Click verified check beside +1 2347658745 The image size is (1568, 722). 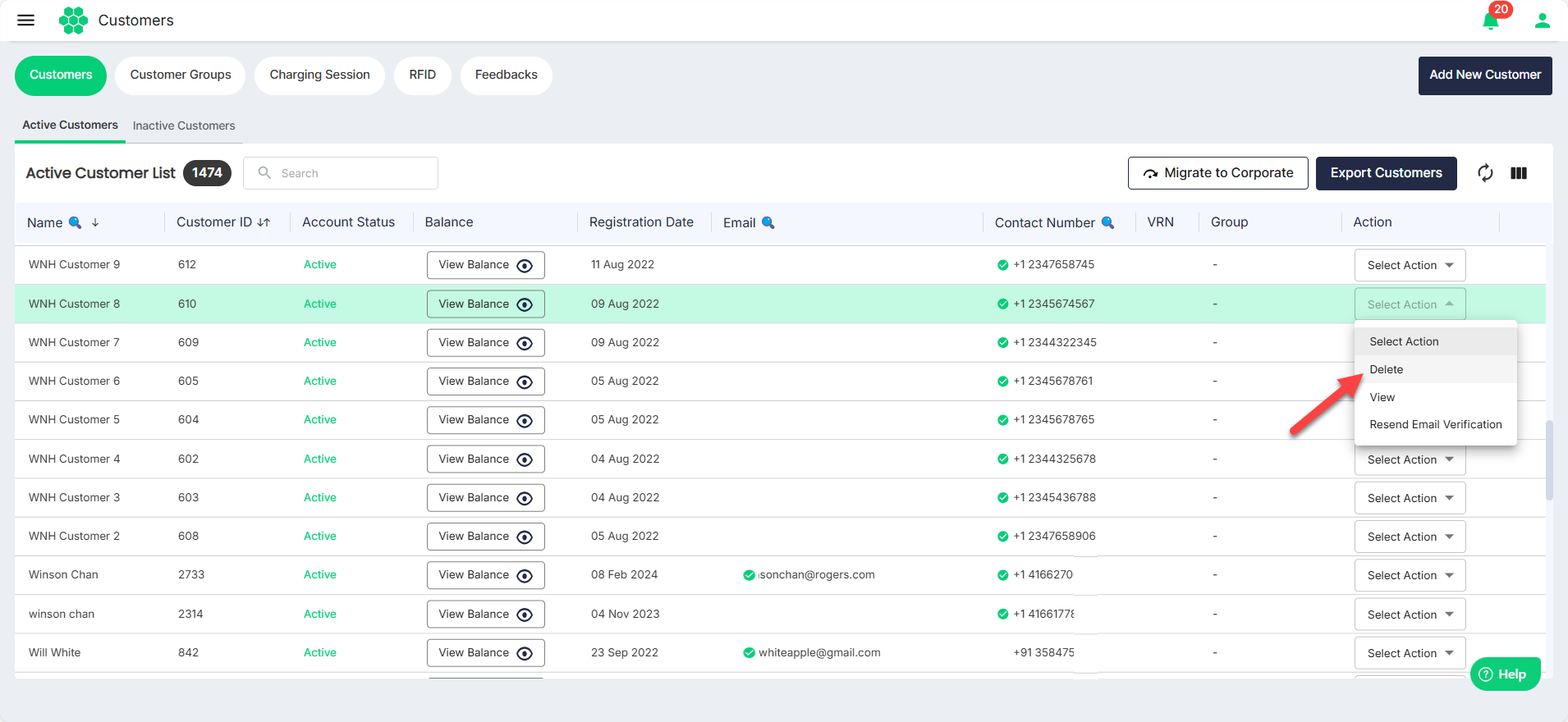coord(1002,265)
